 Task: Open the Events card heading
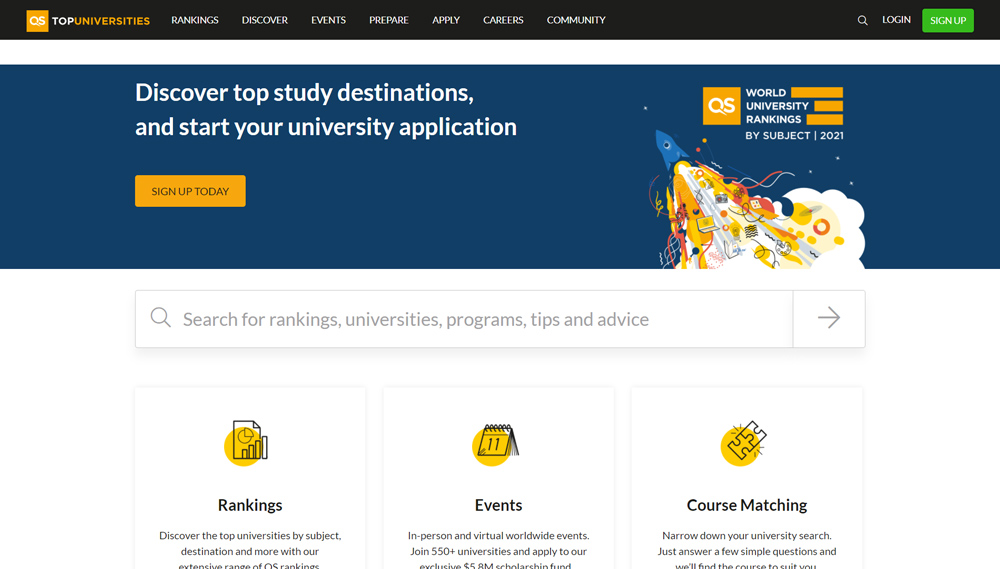click(498, 505)
